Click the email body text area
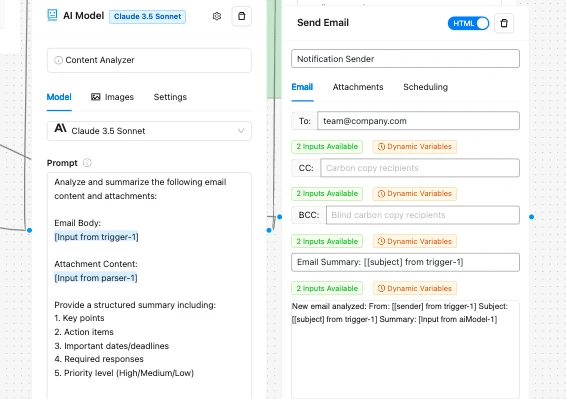The height and width of the screenshot is (399, 566). click(x=405, y=349)
